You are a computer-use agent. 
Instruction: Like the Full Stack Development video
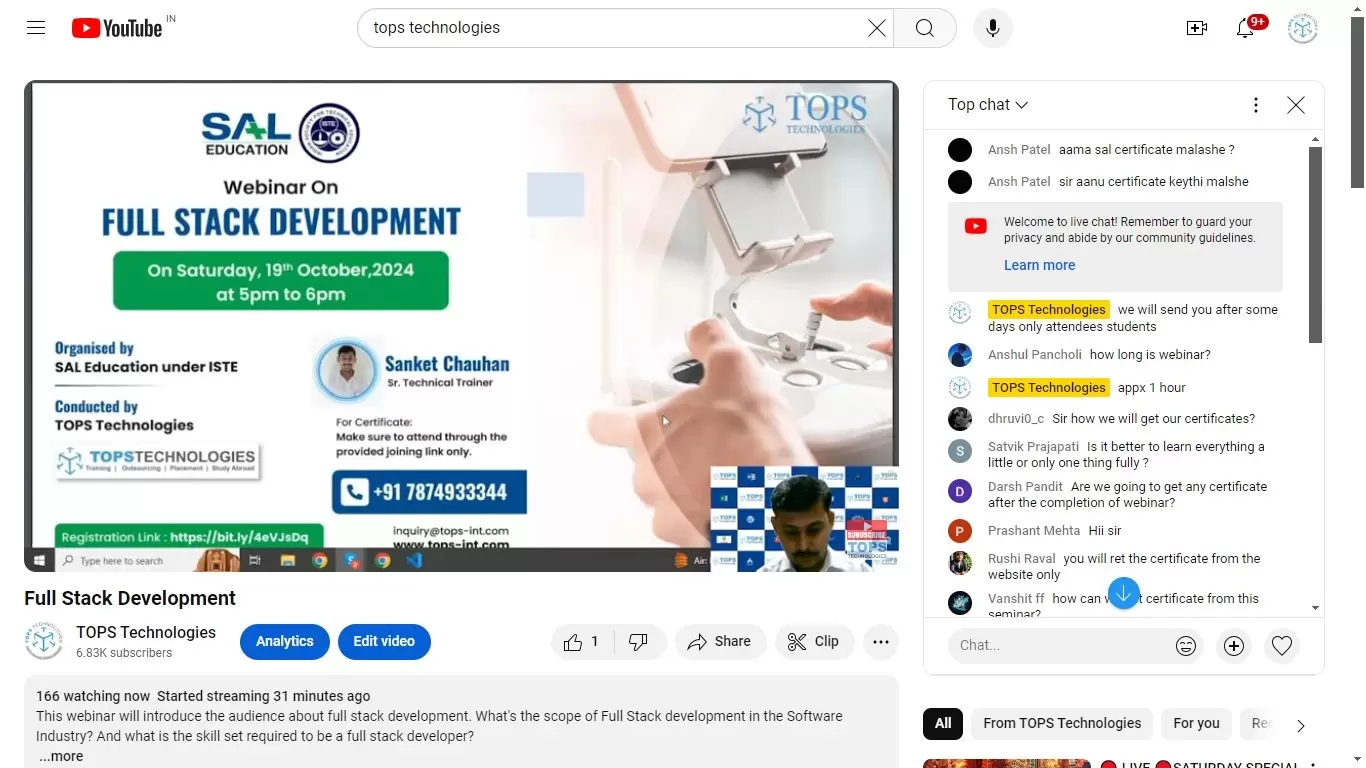click(581, 642)
